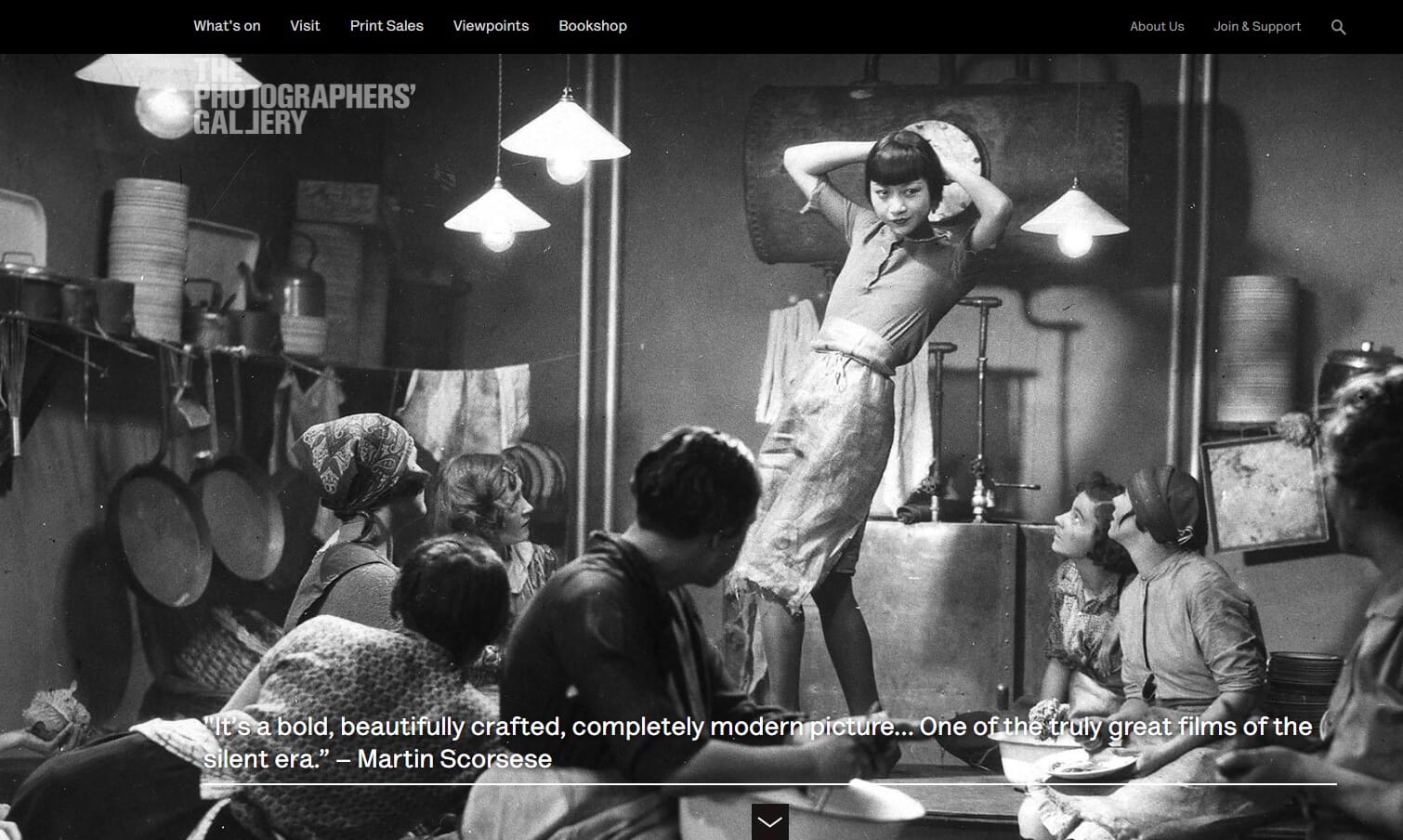Viewport: 1403px width, 840px height.
Task: Open the search magnifier icon
Action: pos(1338,27)
